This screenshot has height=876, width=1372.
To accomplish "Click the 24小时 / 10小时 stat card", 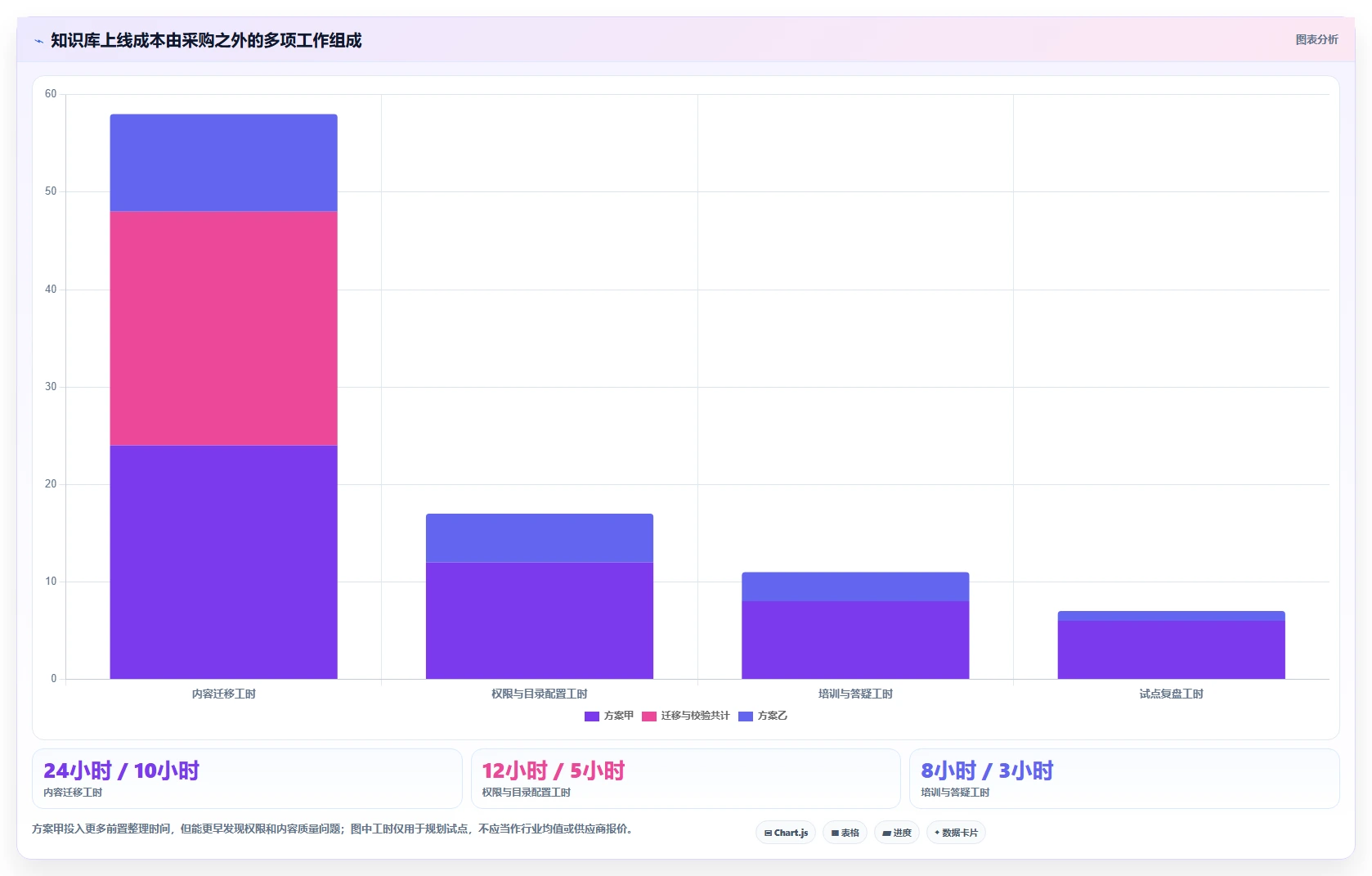I will point(247,779).
